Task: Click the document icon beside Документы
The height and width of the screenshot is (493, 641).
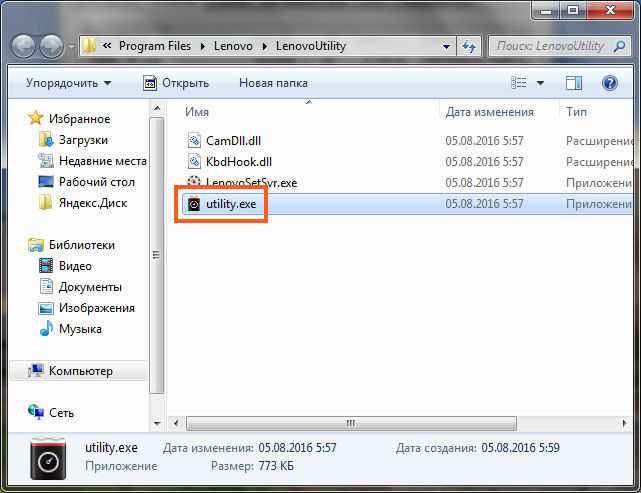Action: (x=46, y=287)
